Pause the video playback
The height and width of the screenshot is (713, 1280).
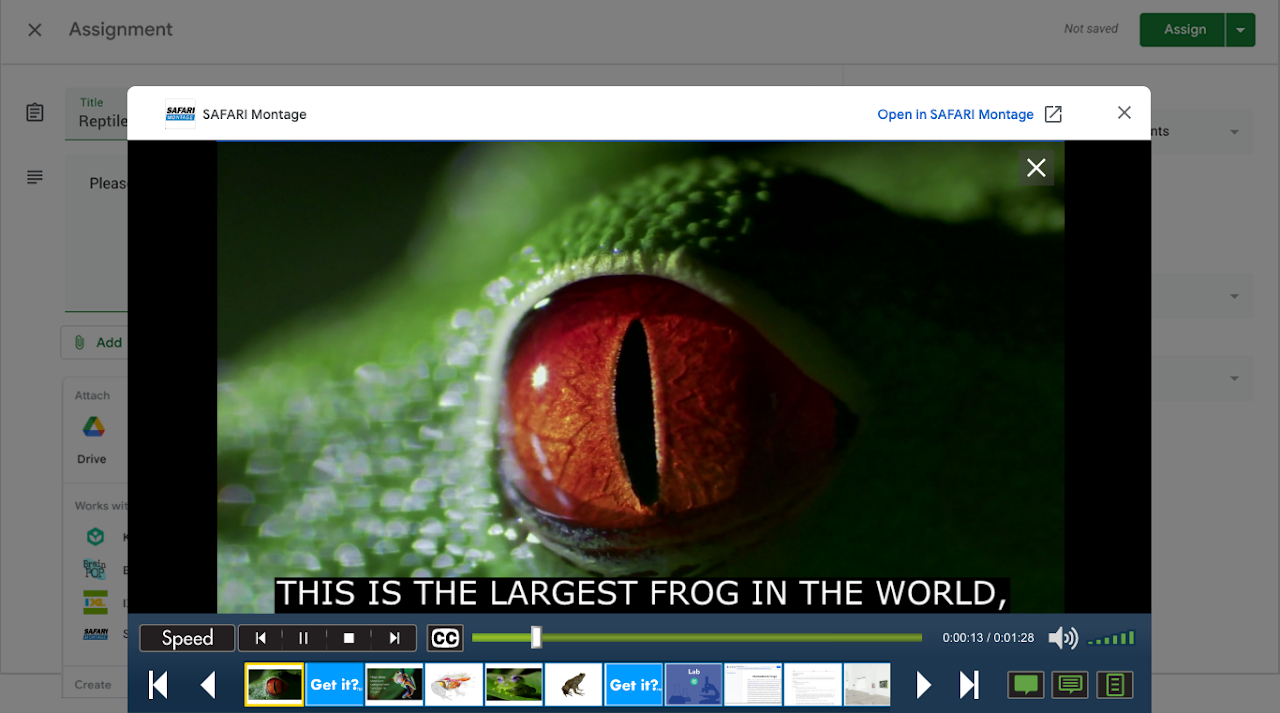(x=304, y=638)
